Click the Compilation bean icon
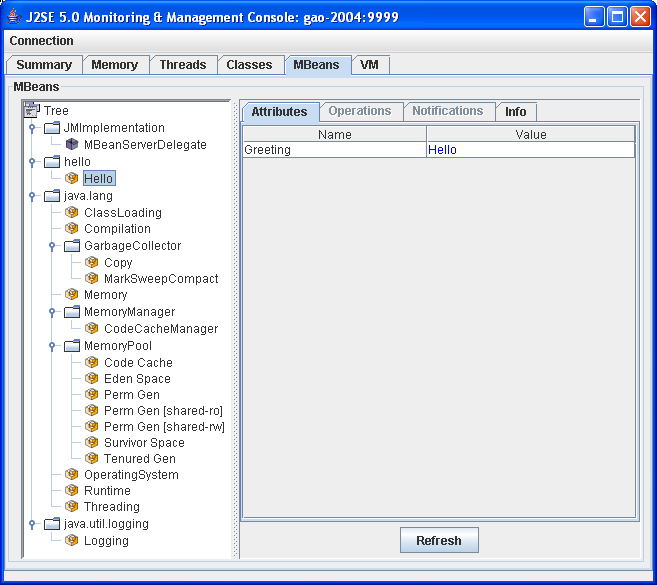This screenshot has height=585, width=657. (x=72, y=228)
